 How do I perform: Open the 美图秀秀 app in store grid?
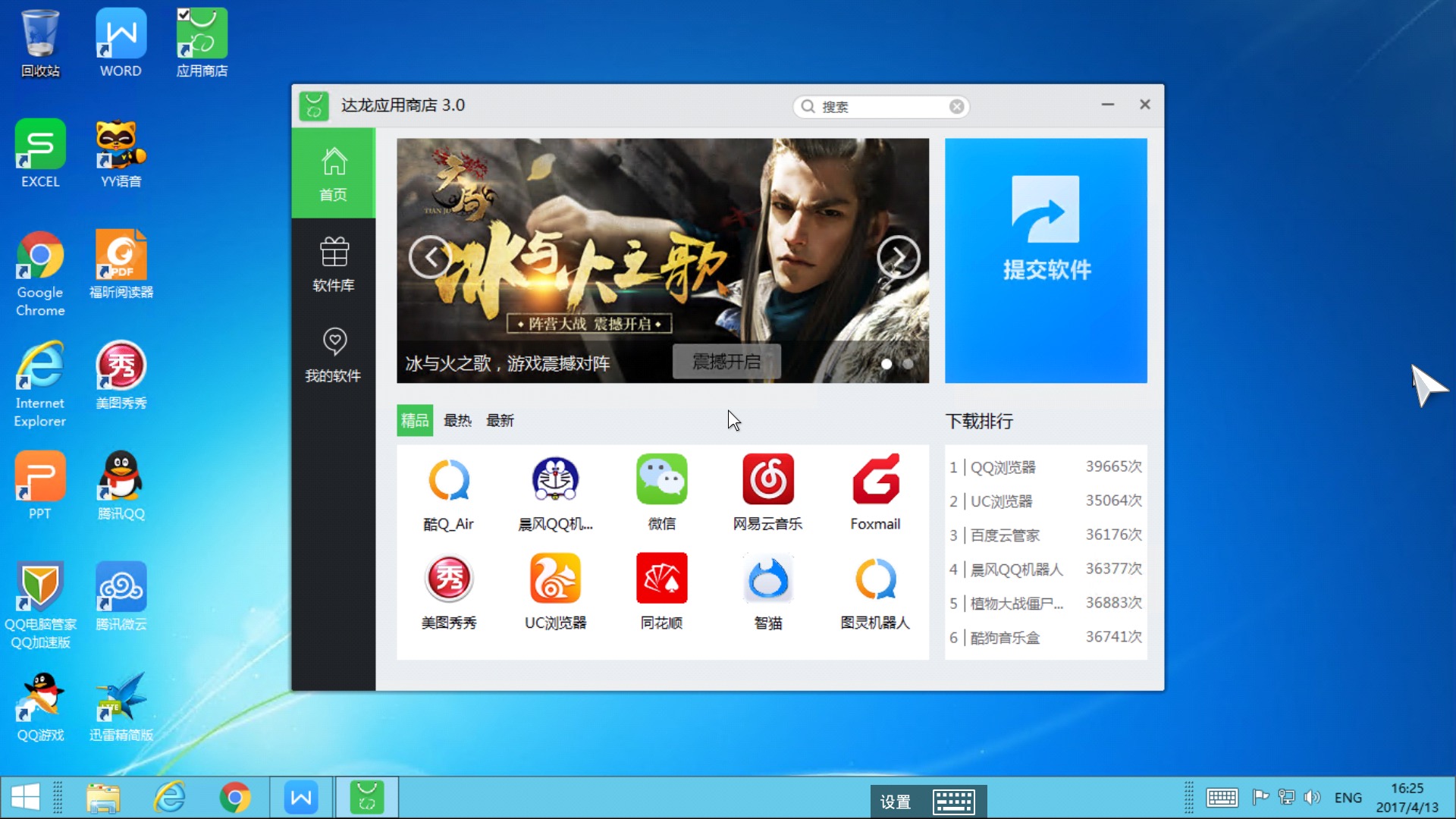(449, 579)
